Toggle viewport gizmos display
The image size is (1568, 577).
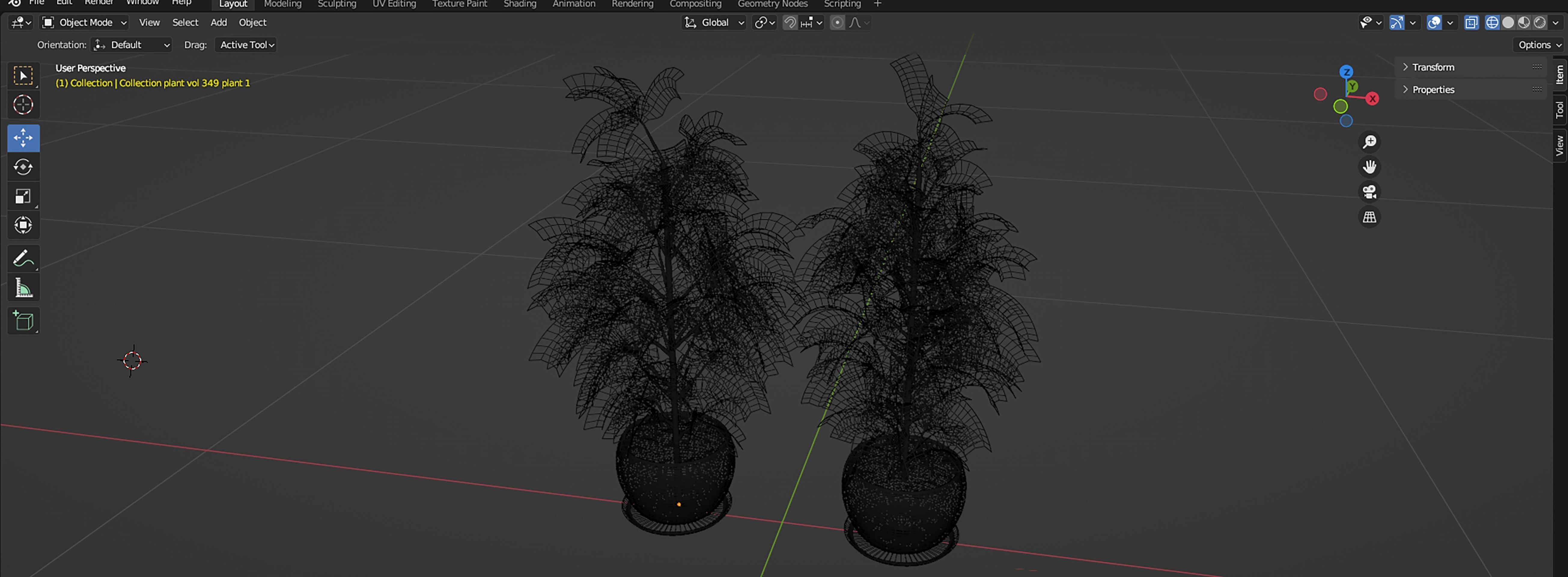[x=1397, y=23]
